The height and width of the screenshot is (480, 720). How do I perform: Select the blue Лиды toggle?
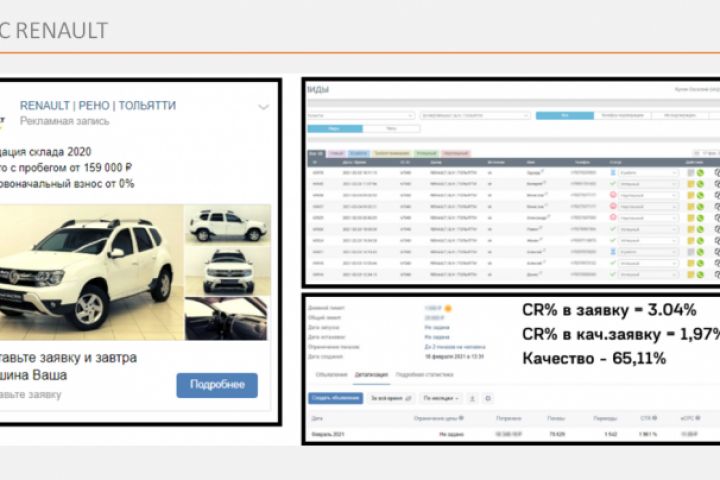coord(335,129)
